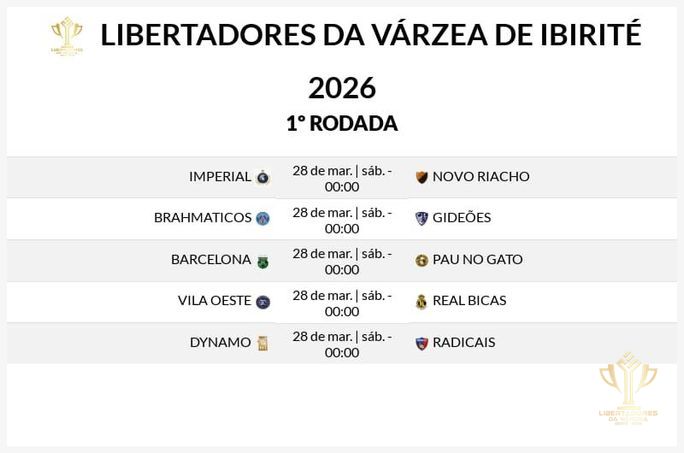The width and height of the screenshot is (684, 453).
Task: Open the PAU NO GATO team link
Action: 478,260
